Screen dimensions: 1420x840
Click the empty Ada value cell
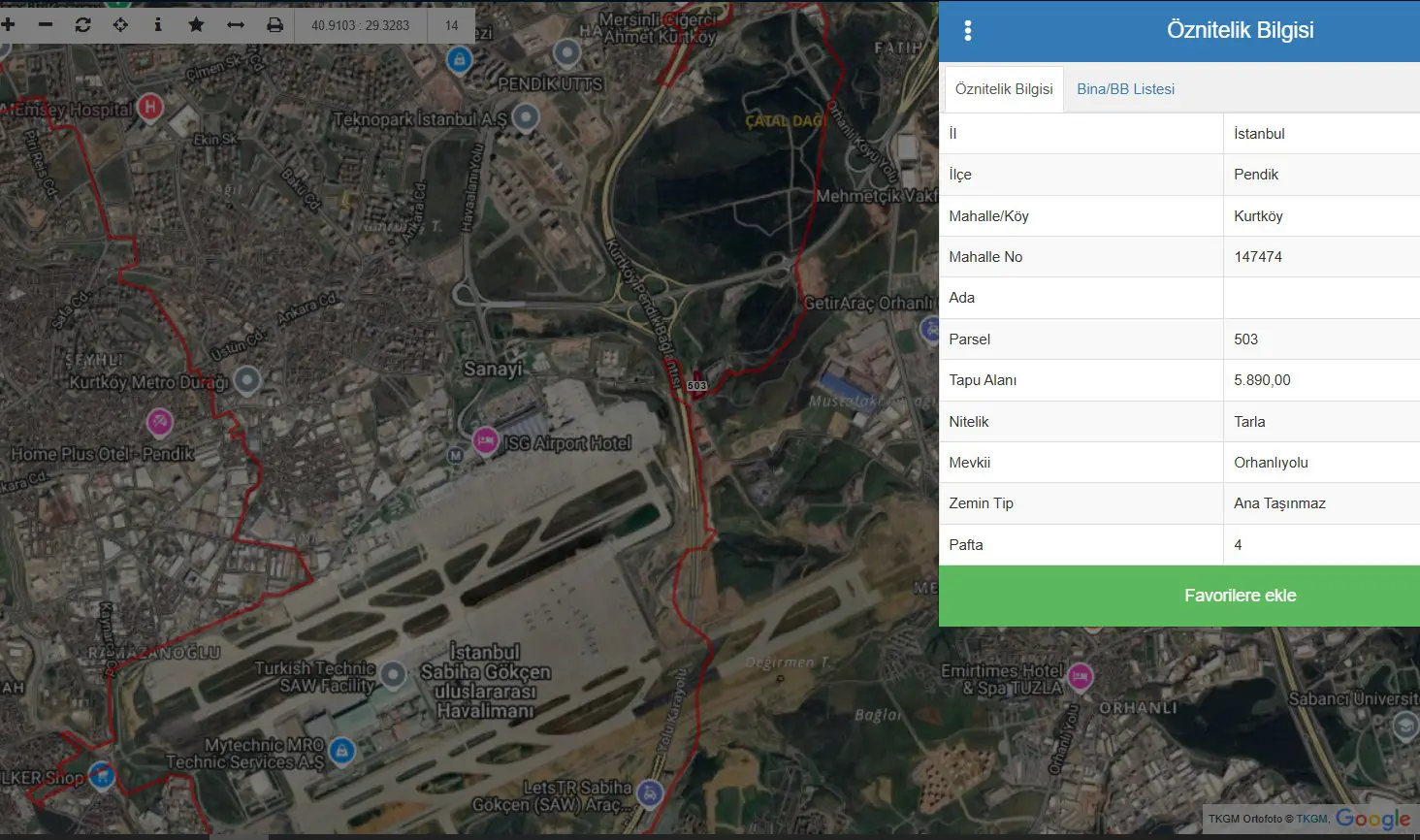tap(1321, 298)
